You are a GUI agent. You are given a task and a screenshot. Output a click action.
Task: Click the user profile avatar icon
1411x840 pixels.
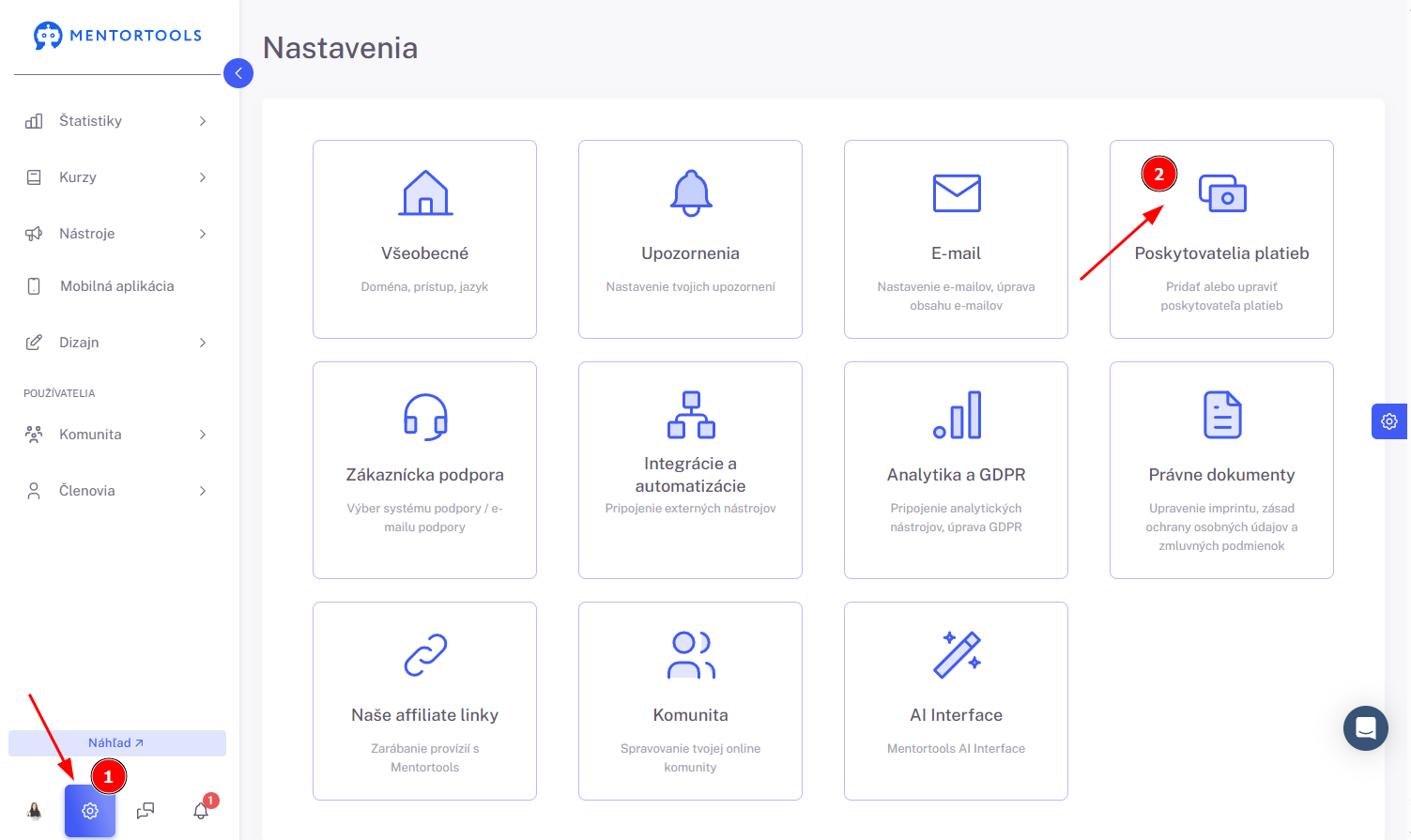(x=35, y=811)
